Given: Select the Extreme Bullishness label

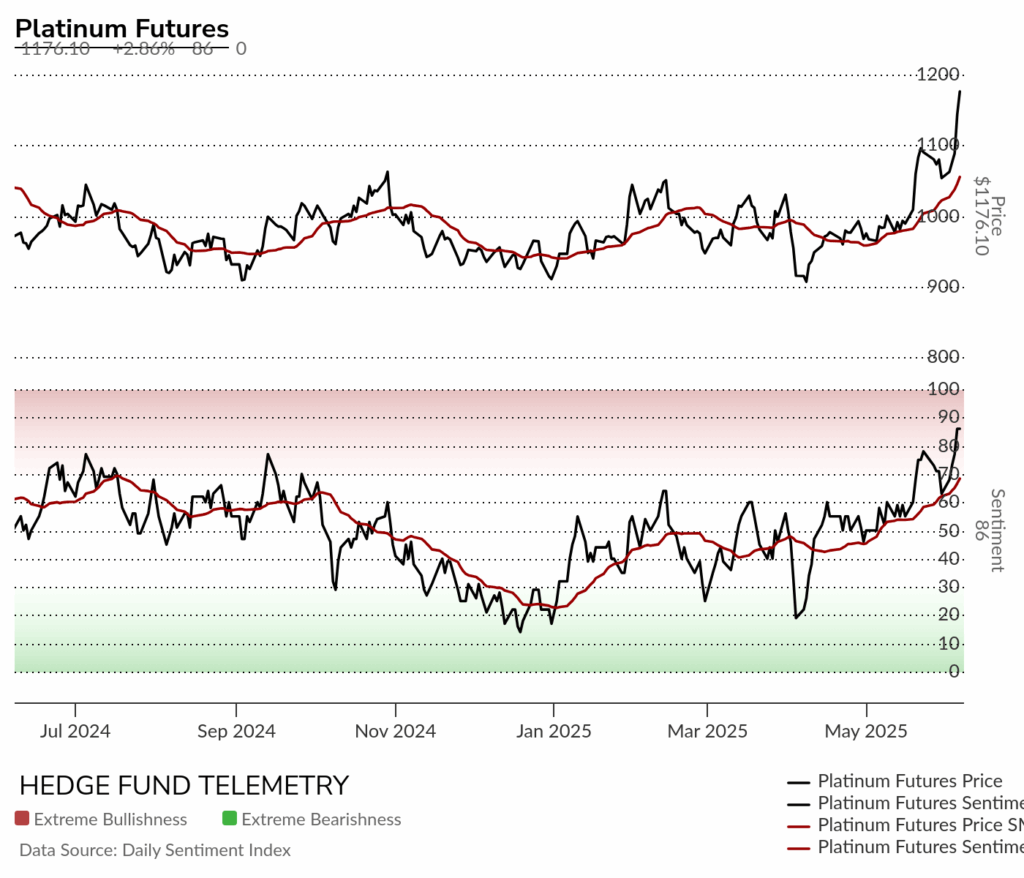Looking at the screenshot, I should click(x=110, y=819).
